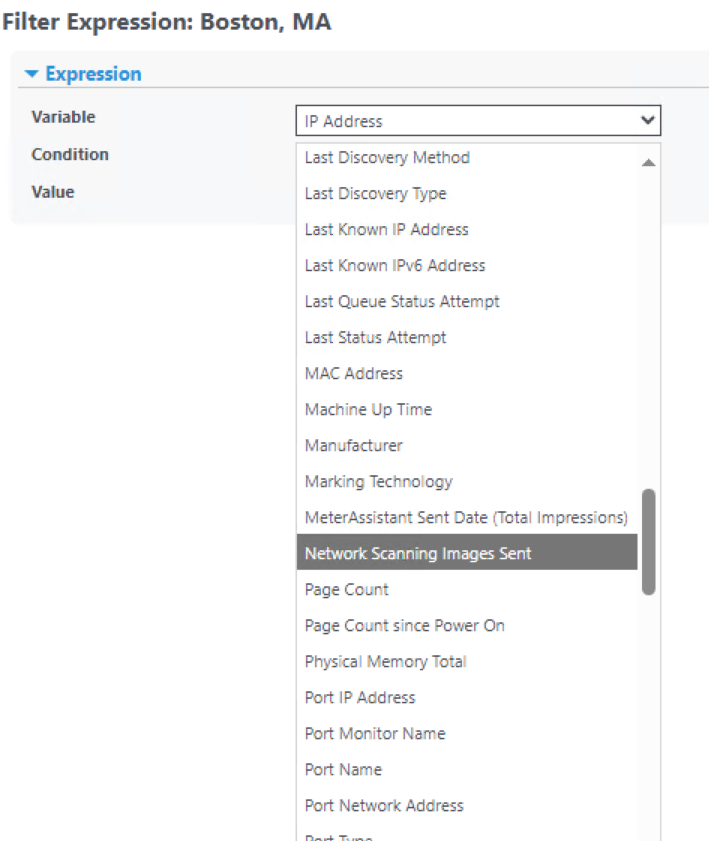Choose highlighted Network Scanning Images Sent
This screenshot has height=841, width=709.
coord(418,554)
